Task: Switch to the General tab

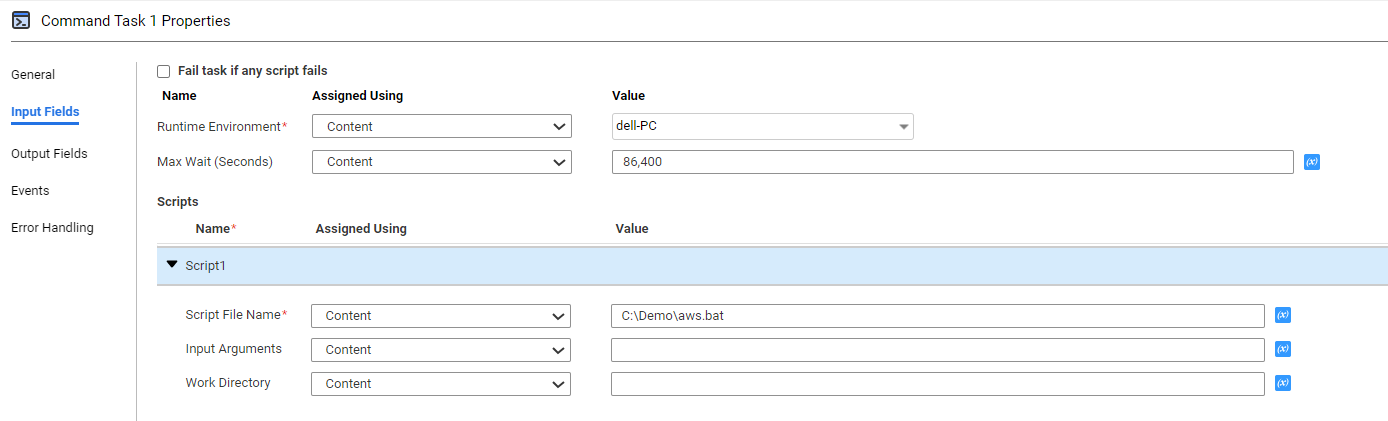Action: [33, 75]
